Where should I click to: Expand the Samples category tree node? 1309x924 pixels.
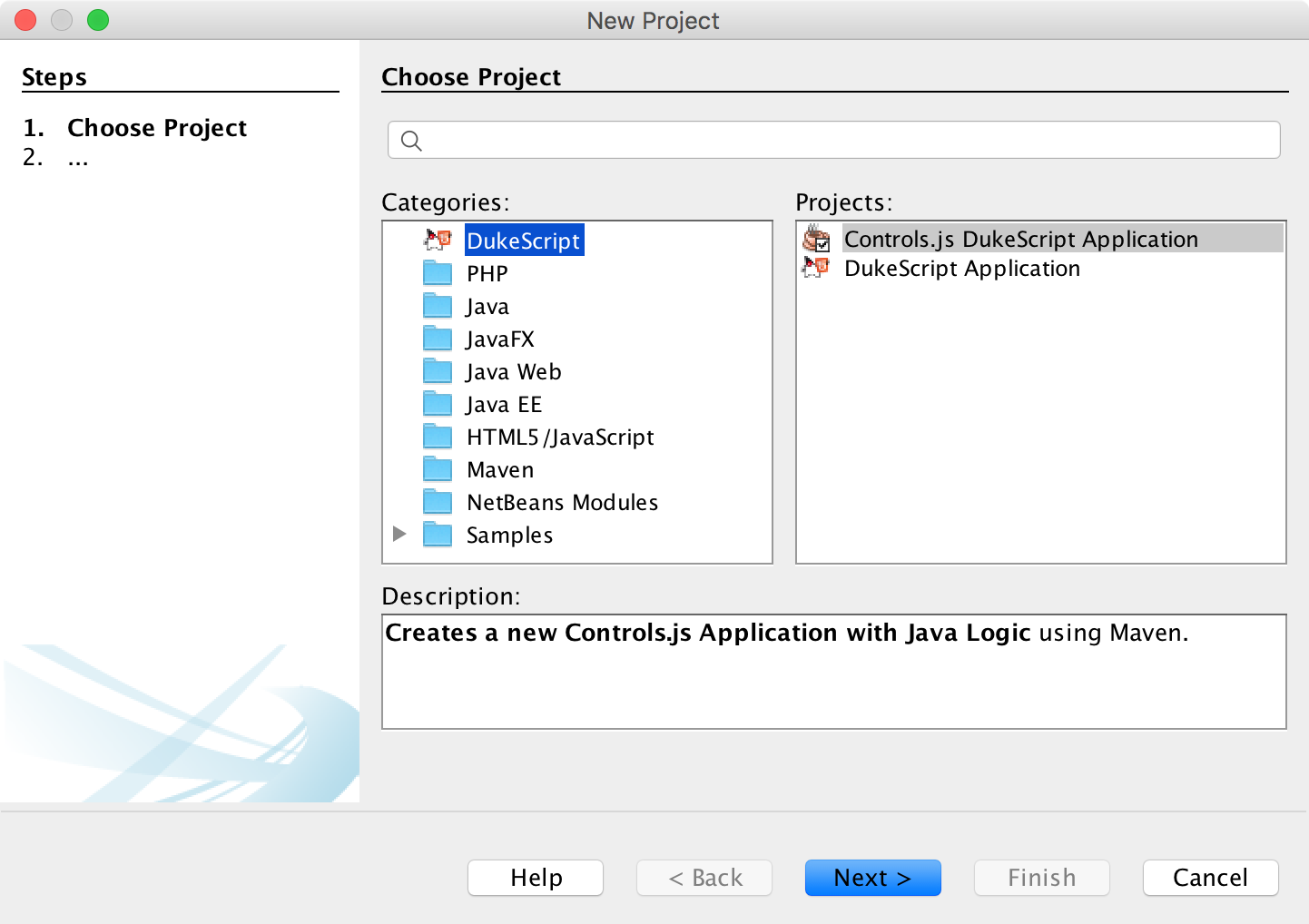tap(399, 534)
